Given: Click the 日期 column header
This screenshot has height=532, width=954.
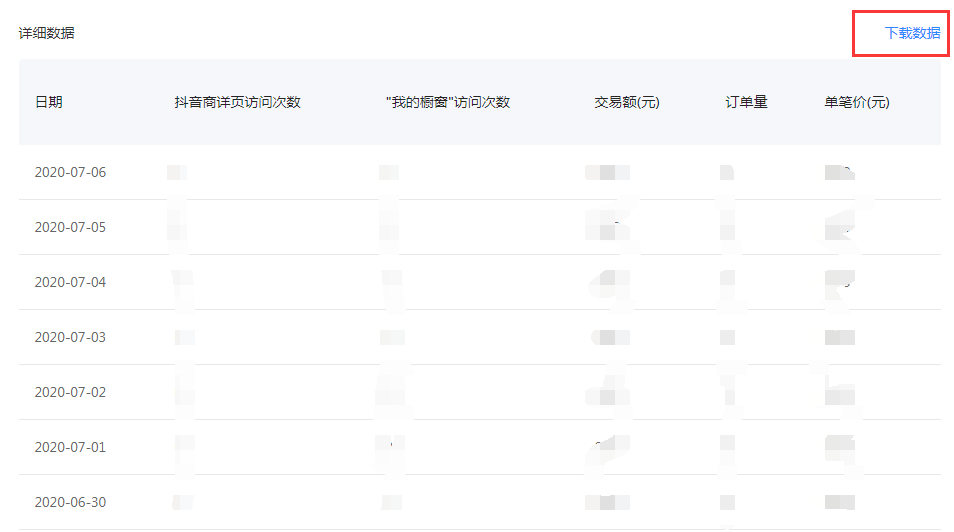Looking at the screenshot, I should tap(49, 102).
